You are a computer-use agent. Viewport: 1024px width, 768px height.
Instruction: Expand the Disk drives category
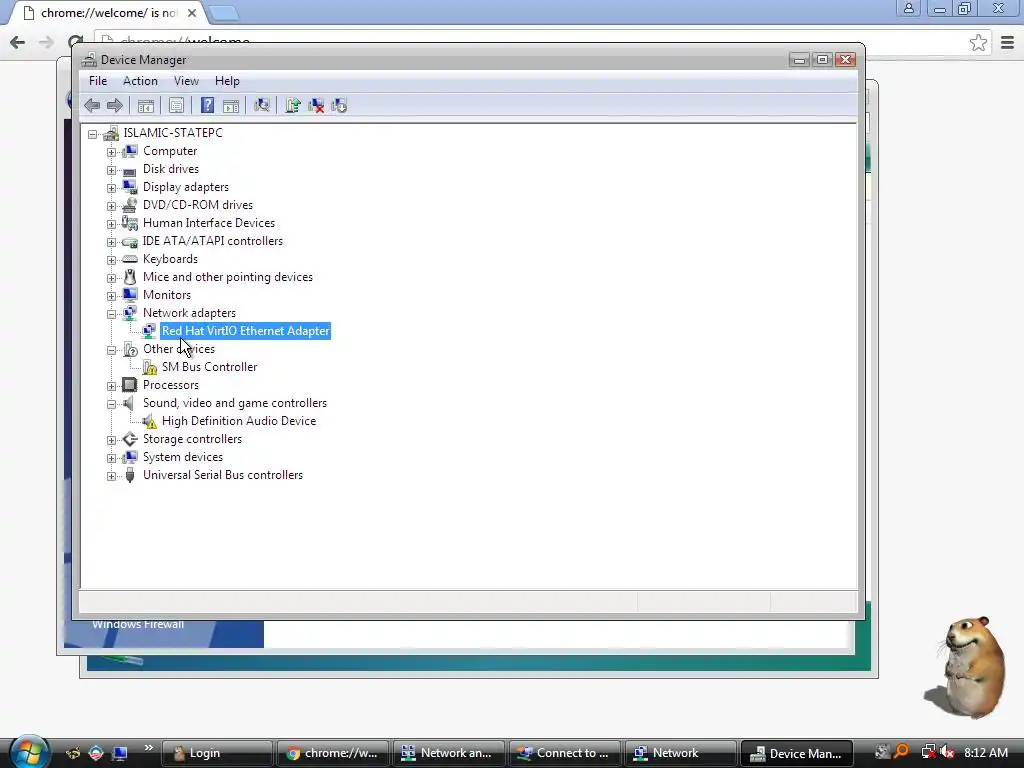coord(112,170)
